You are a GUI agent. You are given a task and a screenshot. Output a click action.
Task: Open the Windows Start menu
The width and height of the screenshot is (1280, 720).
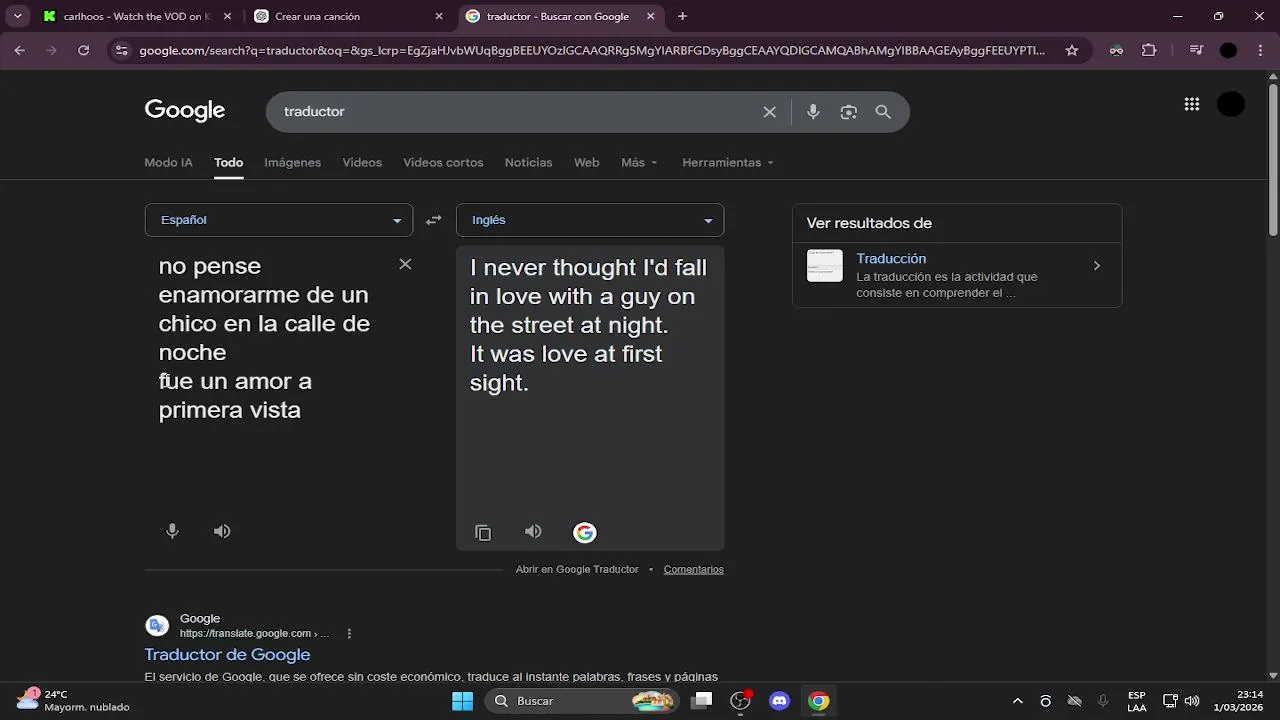pyautogui.click(x=462, y=701)
